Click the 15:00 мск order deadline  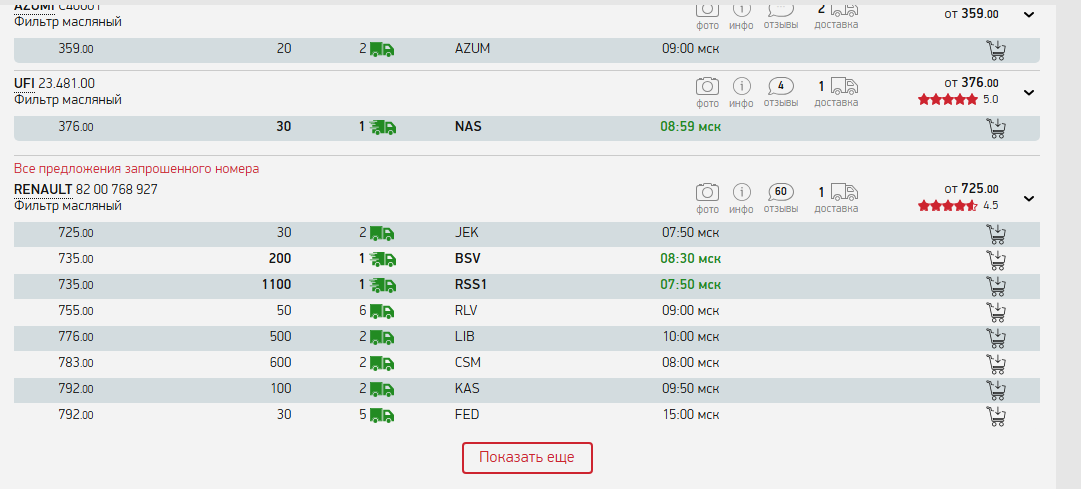[691, 415]
